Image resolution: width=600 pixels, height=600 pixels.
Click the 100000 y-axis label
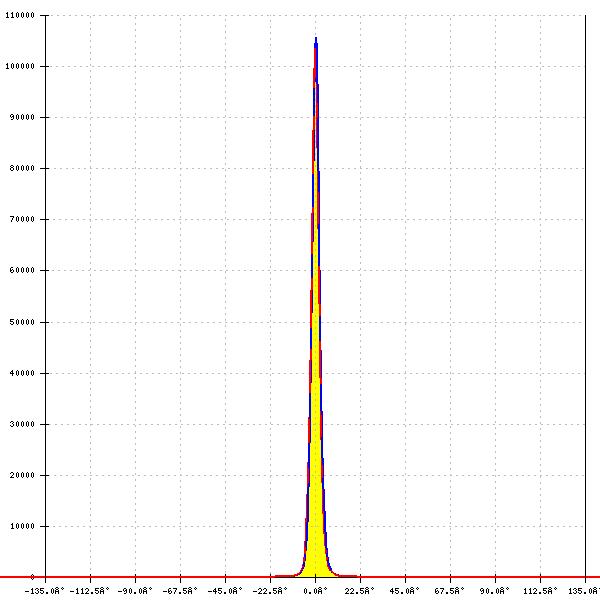point(20,66)
